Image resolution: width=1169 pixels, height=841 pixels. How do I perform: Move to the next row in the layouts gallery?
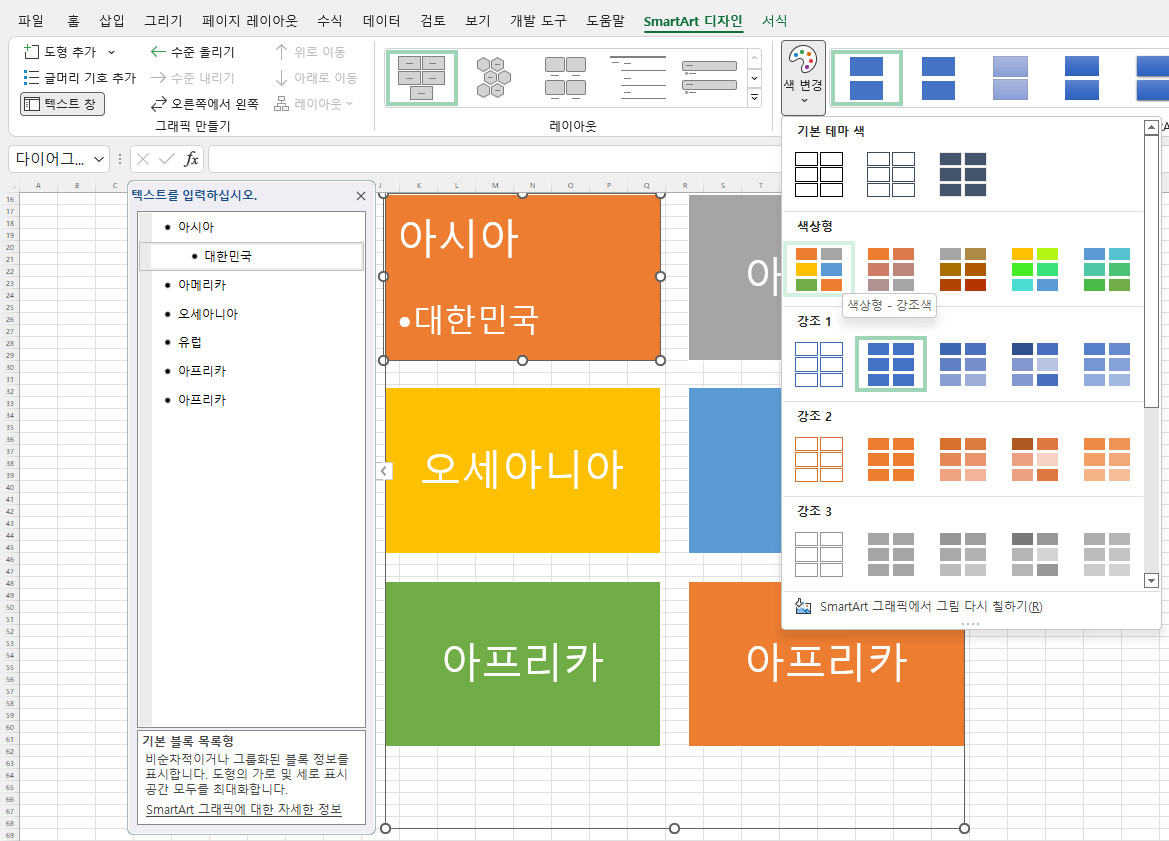[x=754, y=78]
